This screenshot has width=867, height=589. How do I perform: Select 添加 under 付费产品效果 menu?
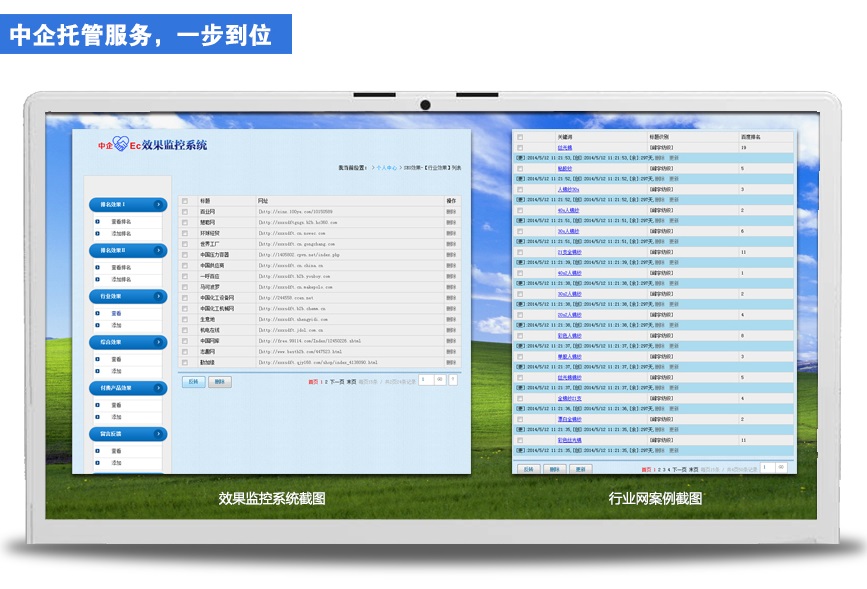click(116, 416)
